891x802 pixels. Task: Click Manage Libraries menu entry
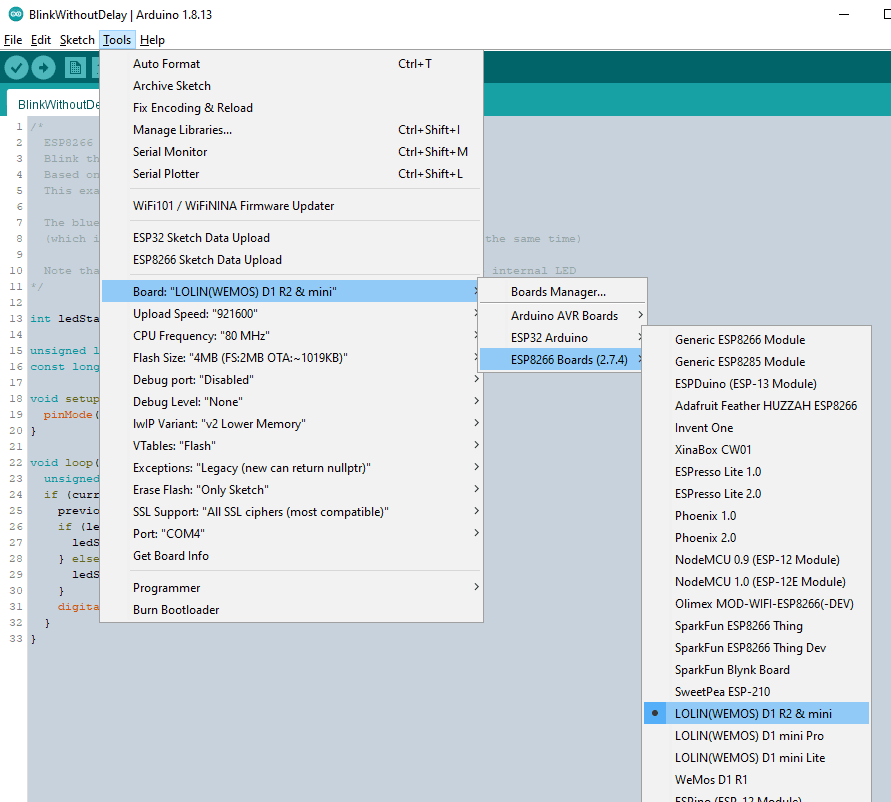point(182,129)
